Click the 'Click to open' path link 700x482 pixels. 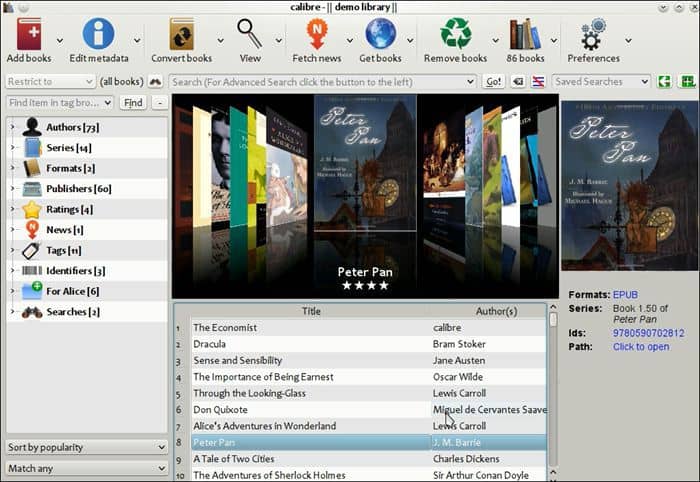(x=641, y=347)
